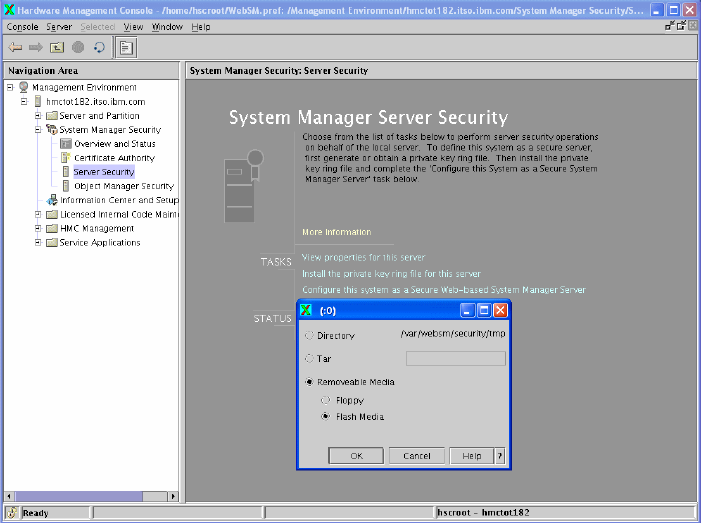Open the View menu
This screenshot has width=701, height=523.
click(133, 27)
